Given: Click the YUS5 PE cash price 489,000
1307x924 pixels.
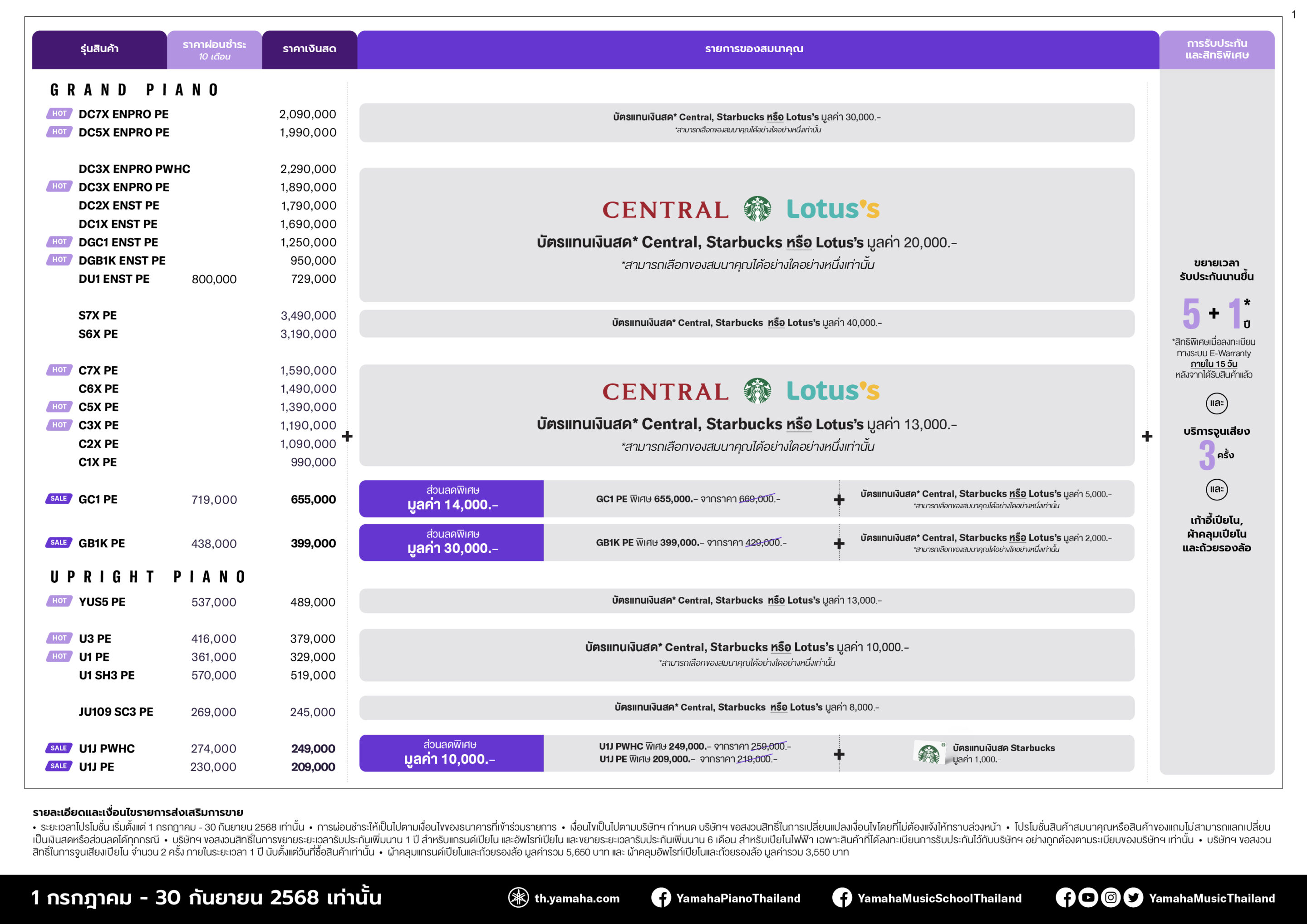Looking at the screenshot, I should click(313, 602).
